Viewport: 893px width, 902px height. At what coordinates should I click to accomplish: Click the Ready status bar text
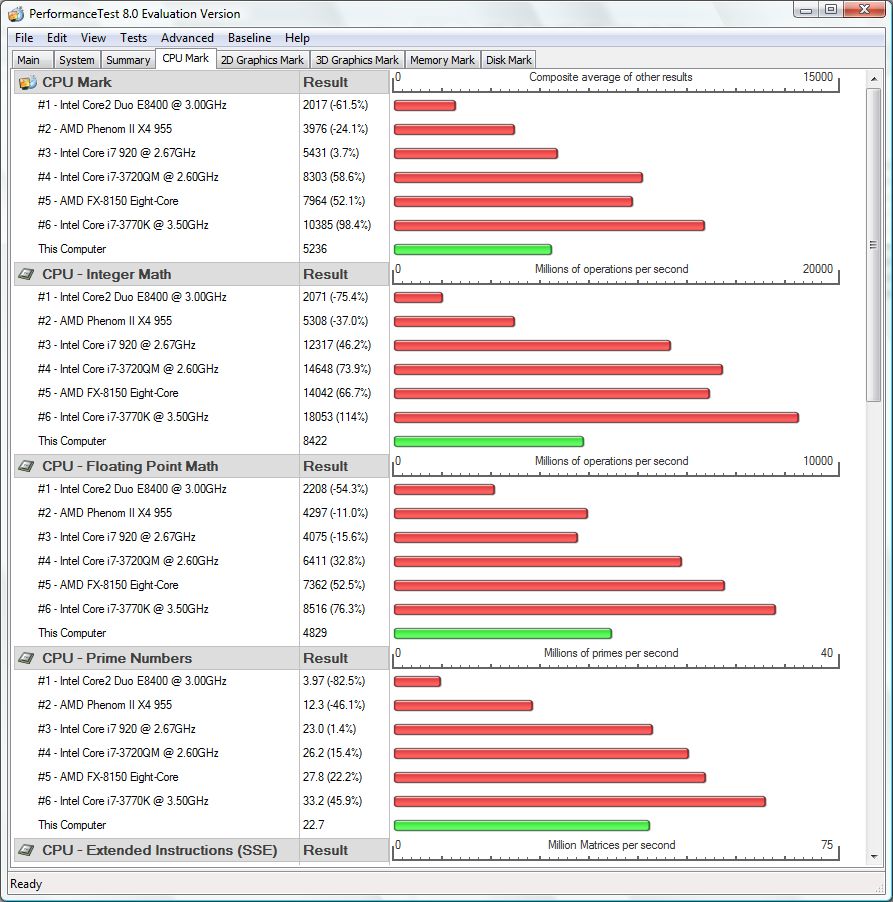[26, 884]
